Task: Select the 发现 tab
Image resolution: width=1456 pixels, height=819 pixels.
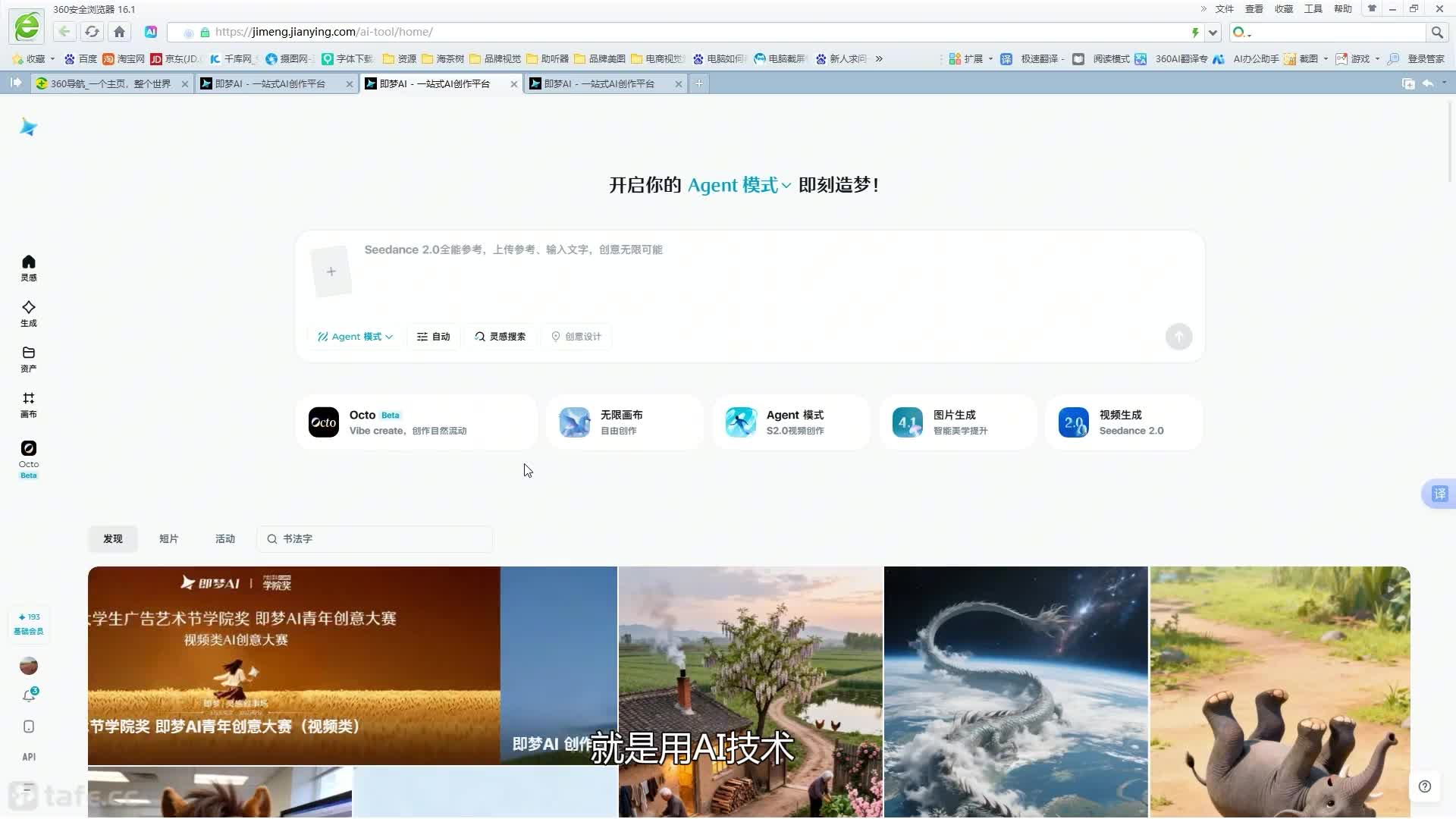Action: coord(113,539)
